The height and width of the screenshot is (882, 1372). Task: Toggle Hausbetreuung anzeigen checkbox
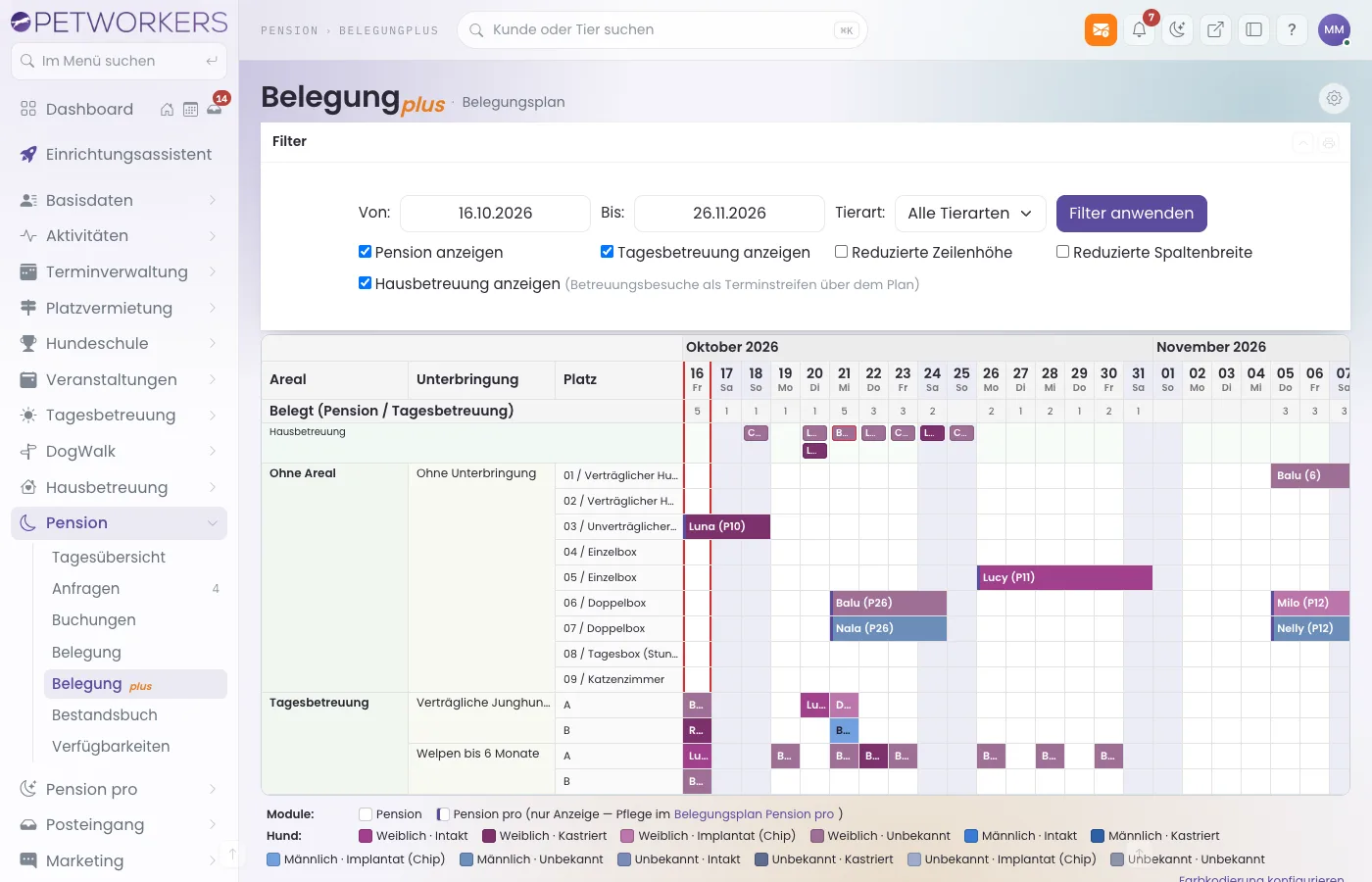365,283
